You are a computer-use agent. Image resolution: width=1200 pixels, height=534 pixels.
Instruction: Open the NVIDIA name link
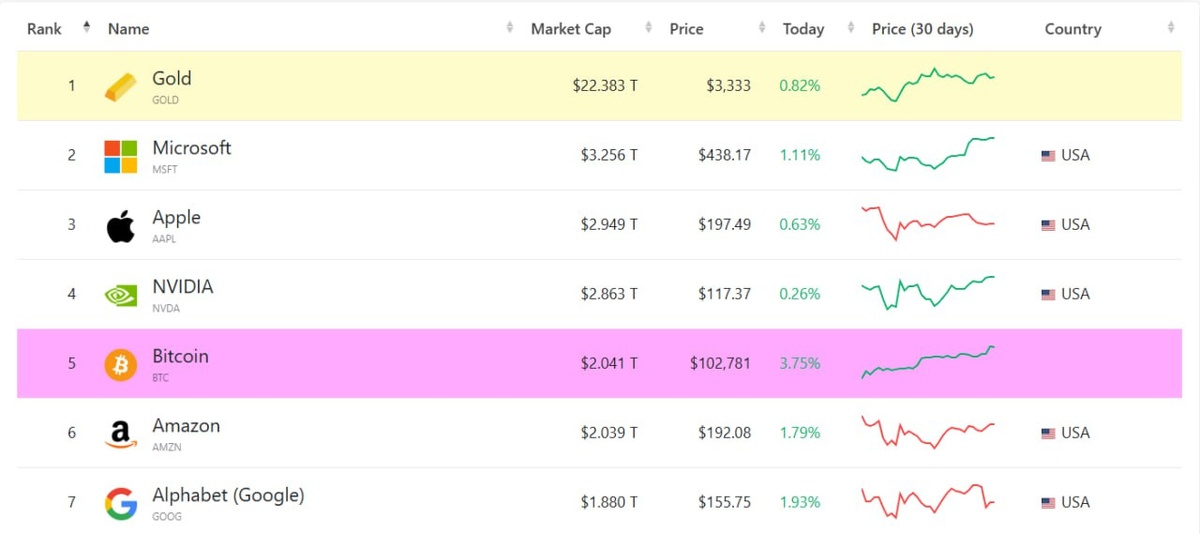[182, 287]
